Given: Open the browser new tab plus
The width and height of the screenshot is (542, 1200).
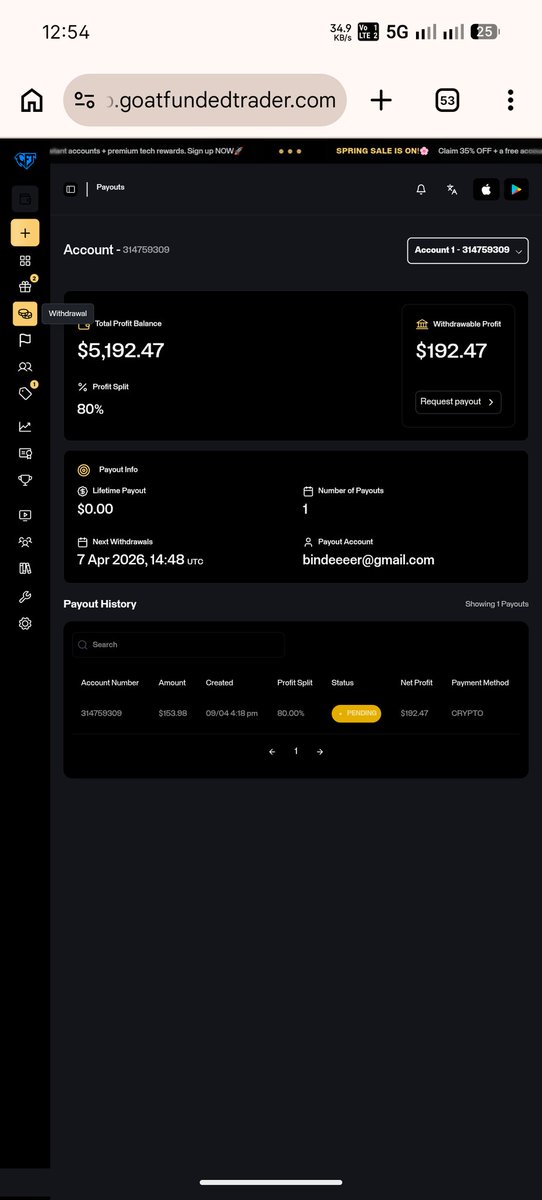Looking at the screenshot, I should click(x=381, y=100).
